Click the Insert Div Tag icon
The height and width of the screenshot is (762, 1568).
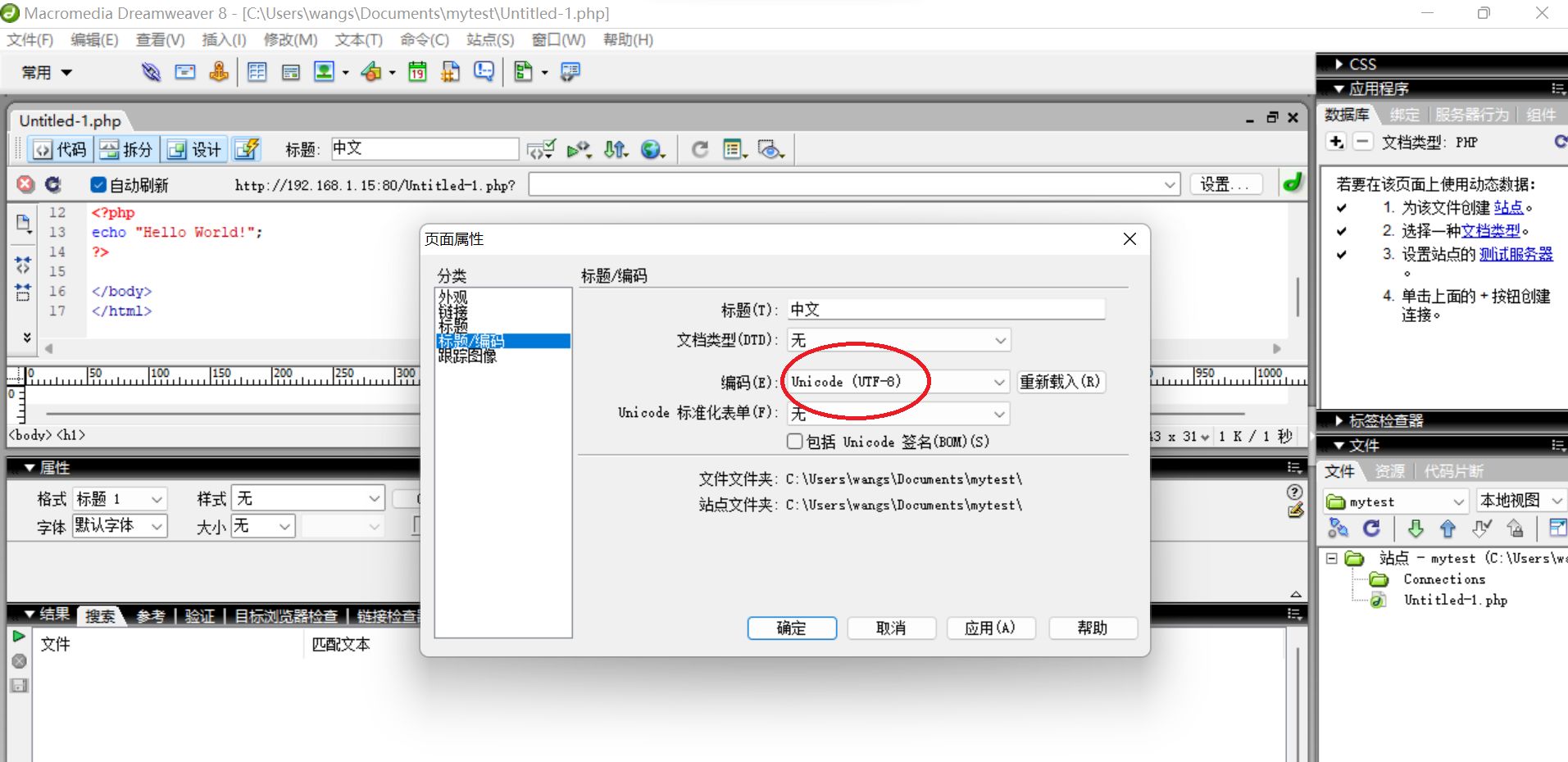[x=290, y=72]
